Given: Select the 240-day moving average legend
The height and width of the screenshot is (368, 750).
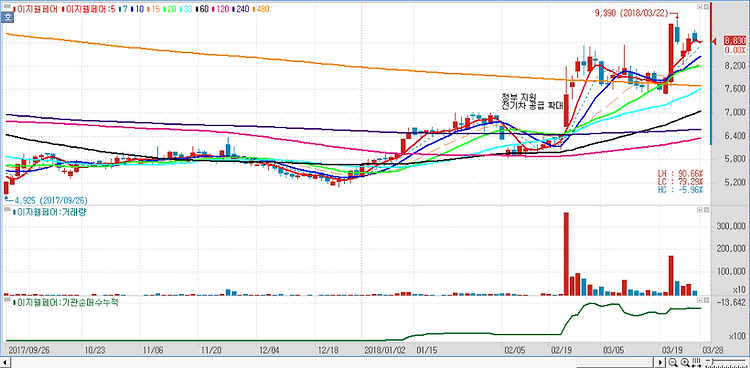Looking at the screenshot, I should pos(240,9).
